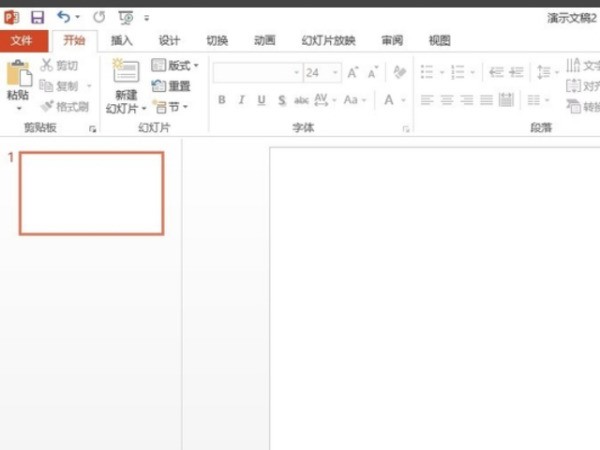The image size is (600, 450).
Task: Click the Format Painter (格式刷) icon
Action: (x=47, y=106)
